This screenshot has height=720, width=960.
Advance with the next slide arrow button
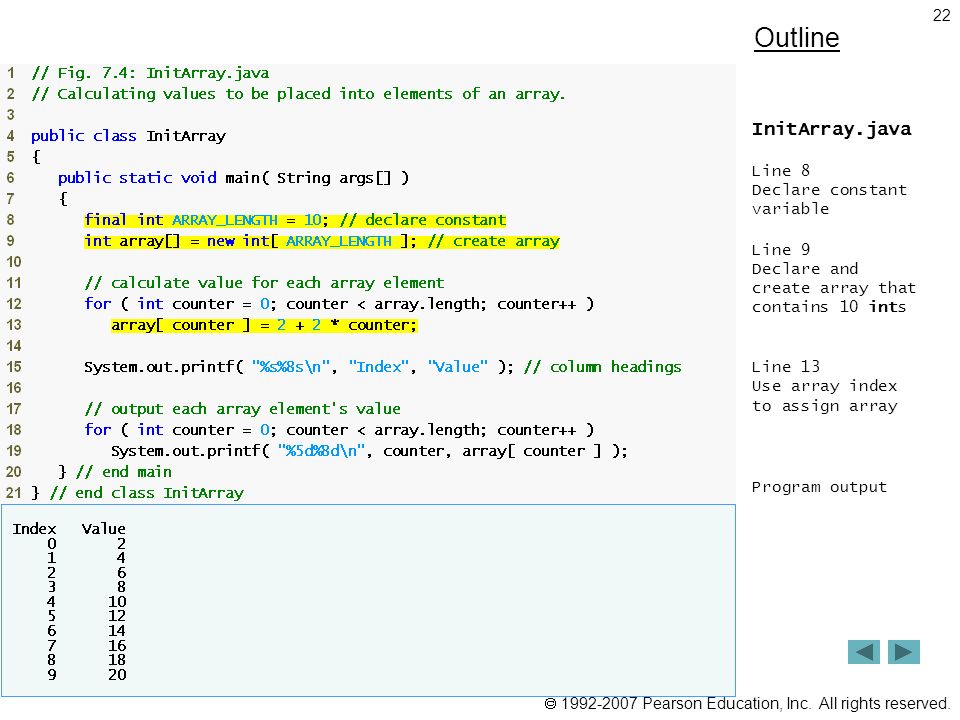click(904, 652)
